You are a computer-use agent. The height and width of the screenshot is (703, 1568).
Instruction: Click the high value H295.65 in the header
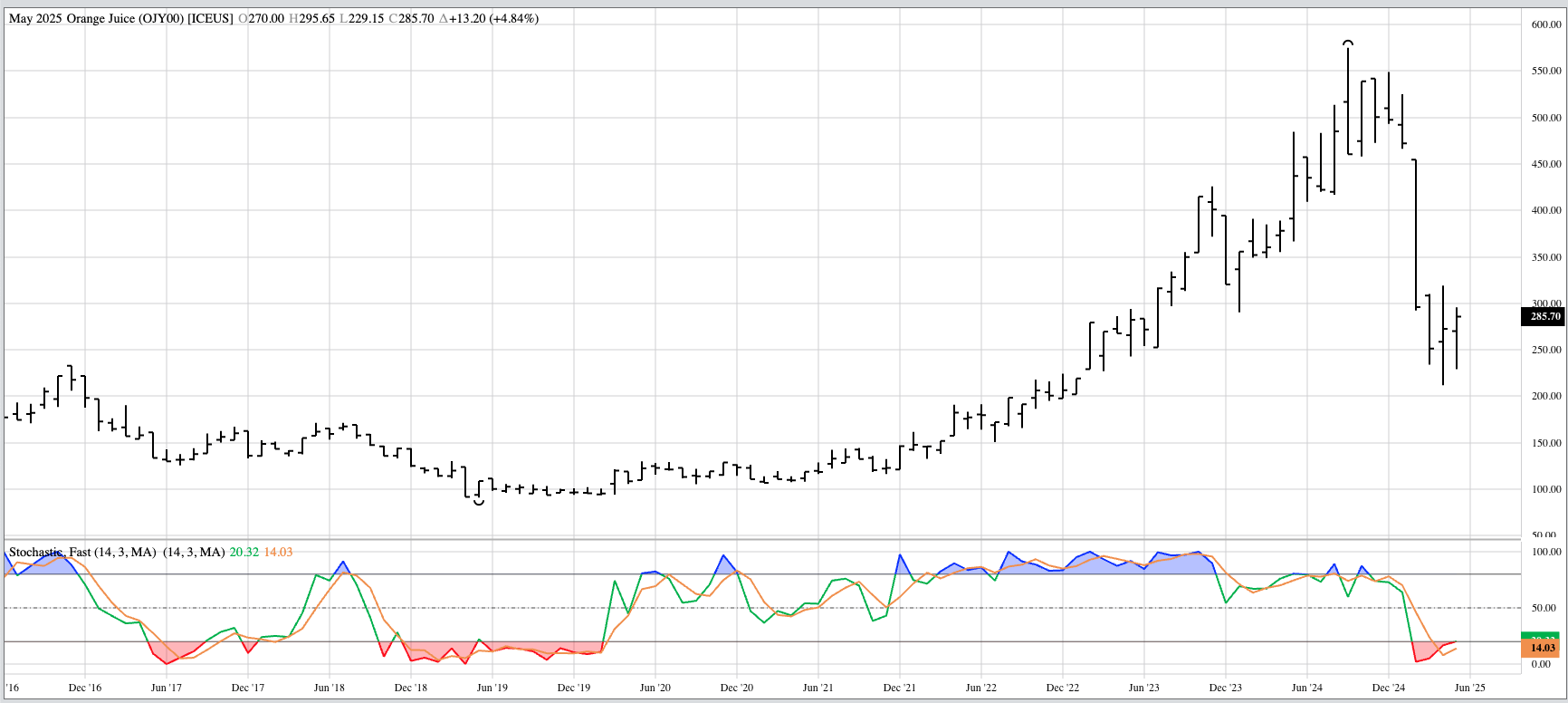coord(311,18)
